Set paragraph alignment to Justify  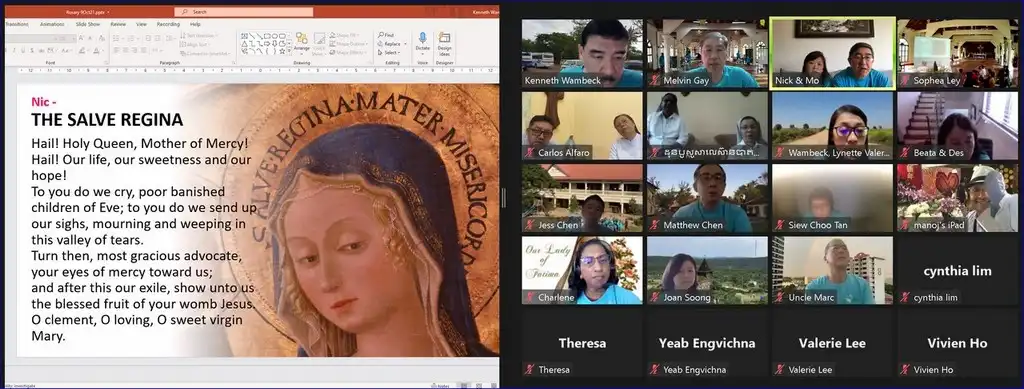144,50
